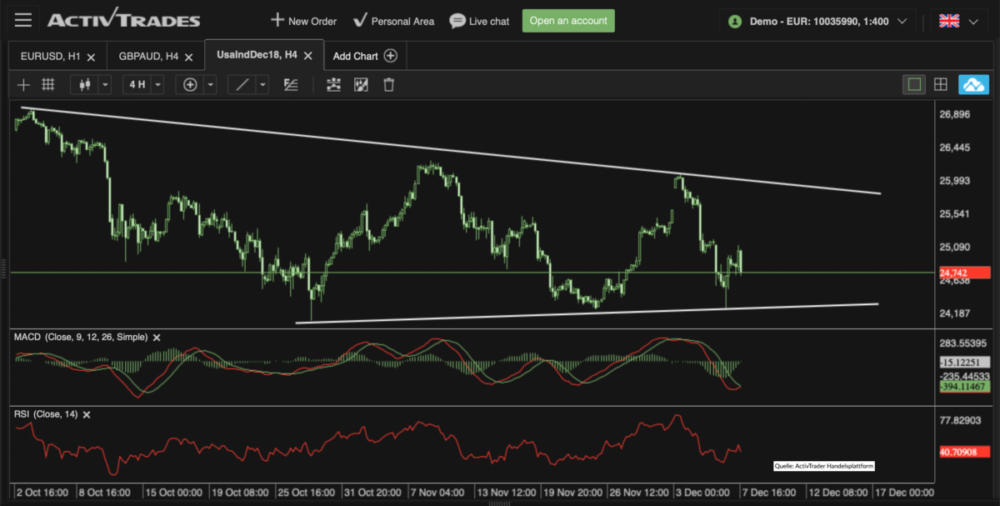
Task: Expand the indicator dropdown arrow
Action: (x=210, y=85)
